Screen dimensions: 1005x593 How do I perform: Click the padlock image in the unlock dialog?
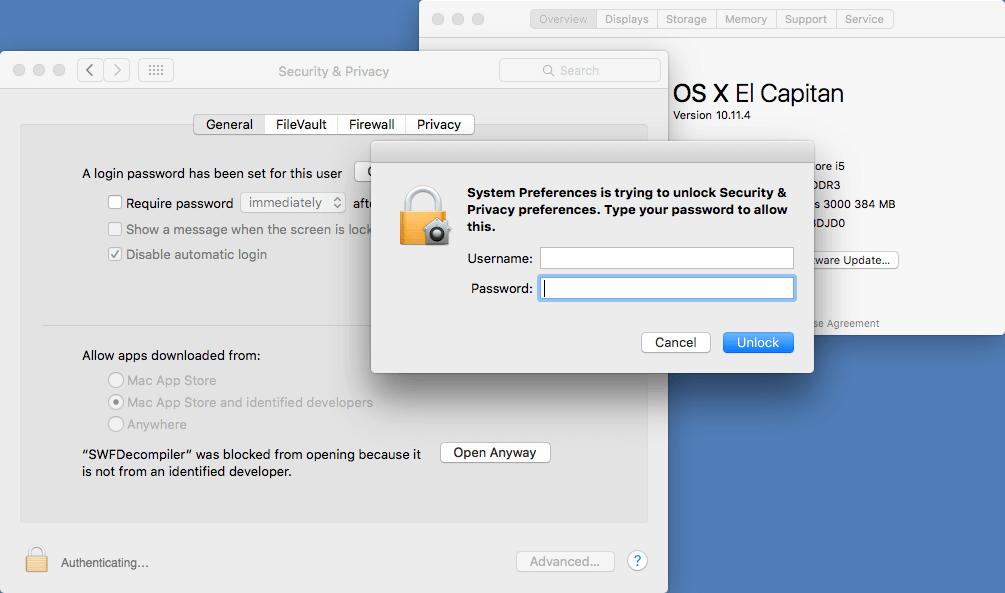pyautogui.click(x=424, y=216)
